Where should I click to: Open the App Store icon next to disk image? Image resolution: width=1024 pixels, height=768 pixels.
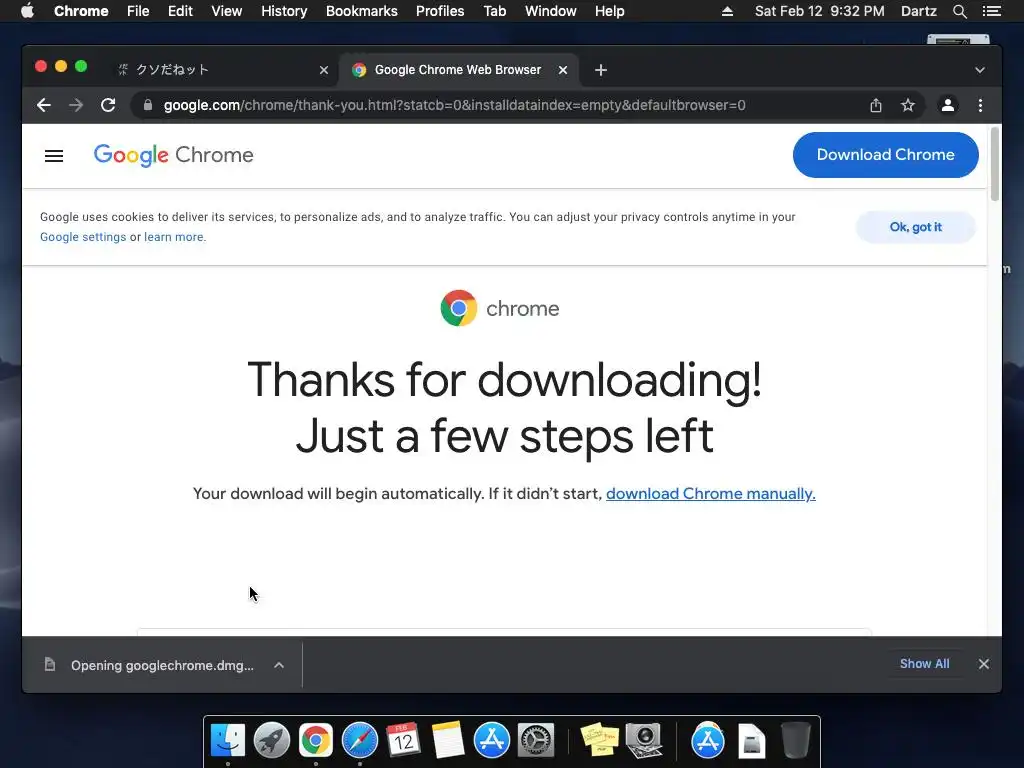[x=707, y=741]
